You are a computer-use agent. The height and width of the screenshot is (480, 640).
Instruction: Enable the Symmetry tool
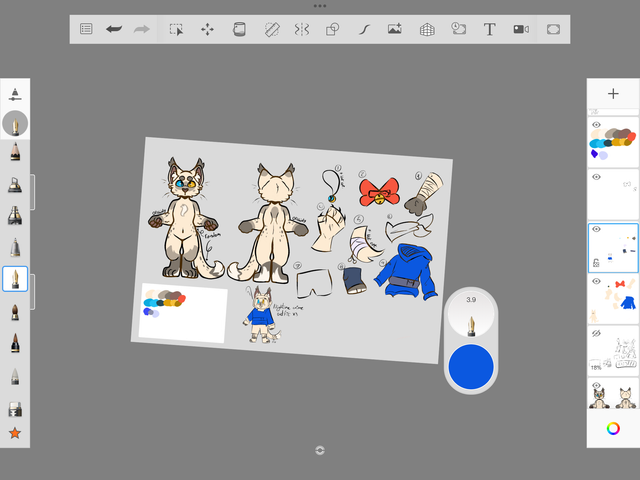[x=302, y=29]
